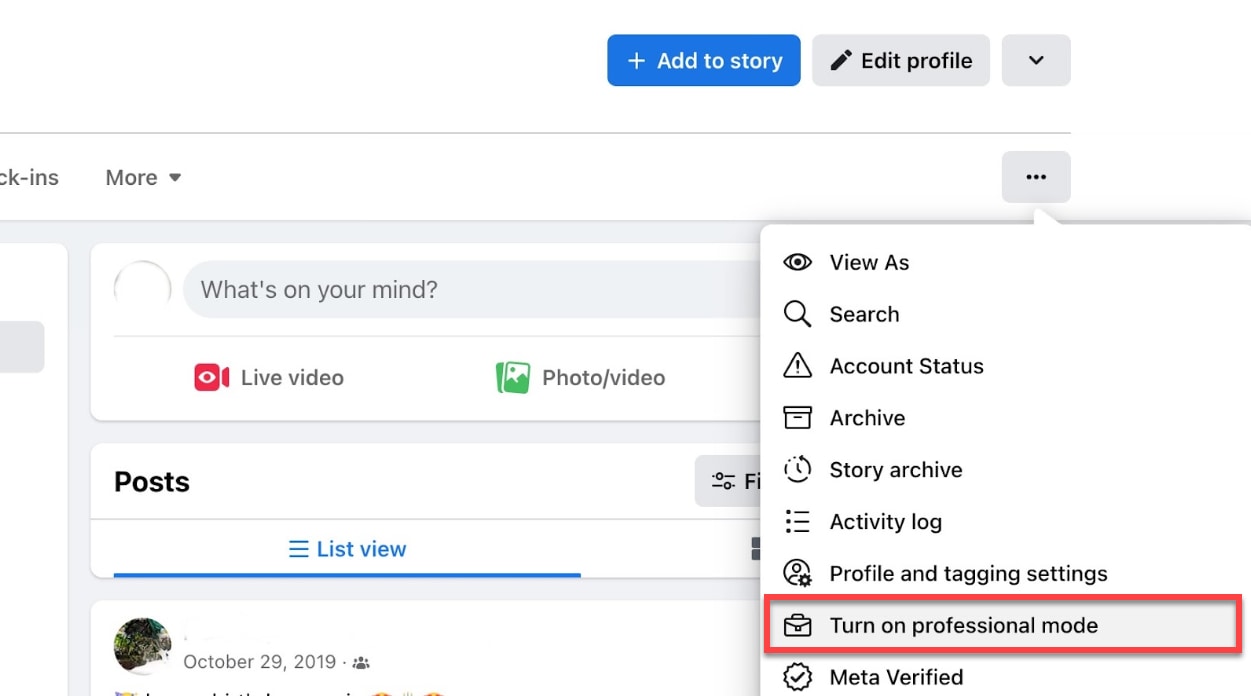The height and width of the screenshot is (696, 1251).
Task: Click the View As eye icon
Action: pos(797,262)
